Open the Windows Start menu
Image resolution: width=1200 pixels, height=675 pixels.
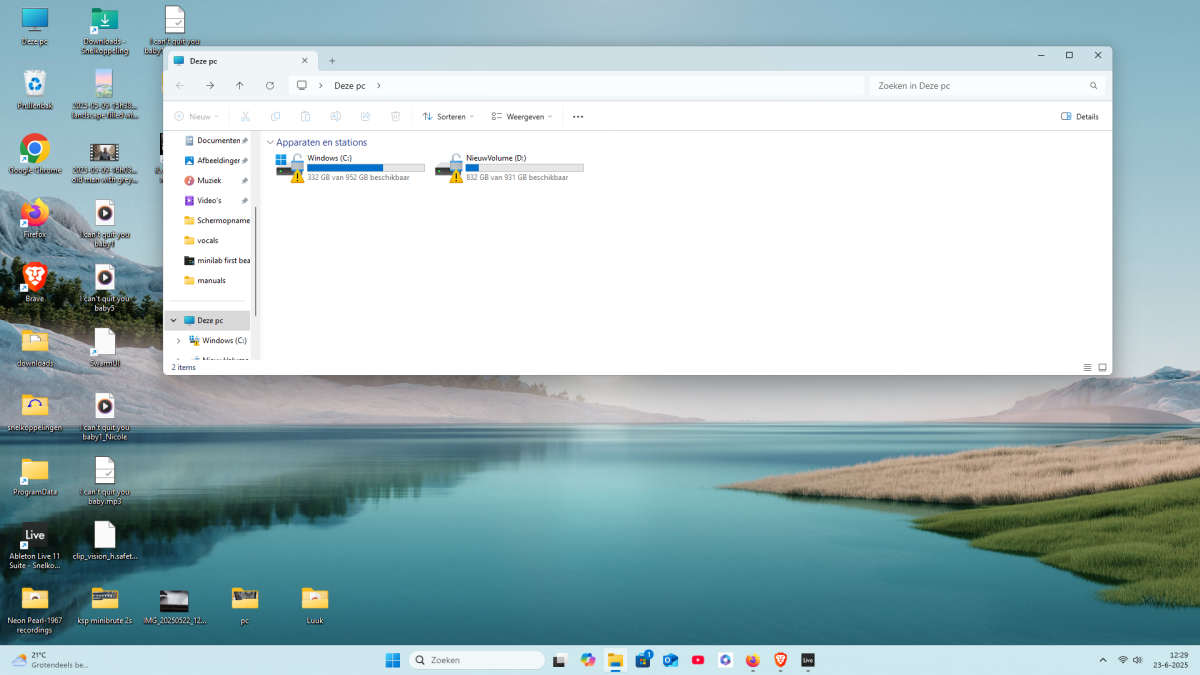pos(393,660)
